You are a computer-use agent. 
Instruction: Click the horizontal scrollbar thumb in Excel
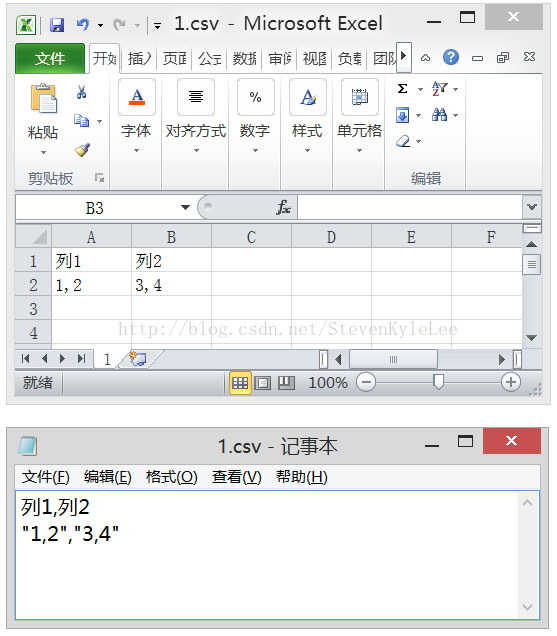tap(393, 359)
